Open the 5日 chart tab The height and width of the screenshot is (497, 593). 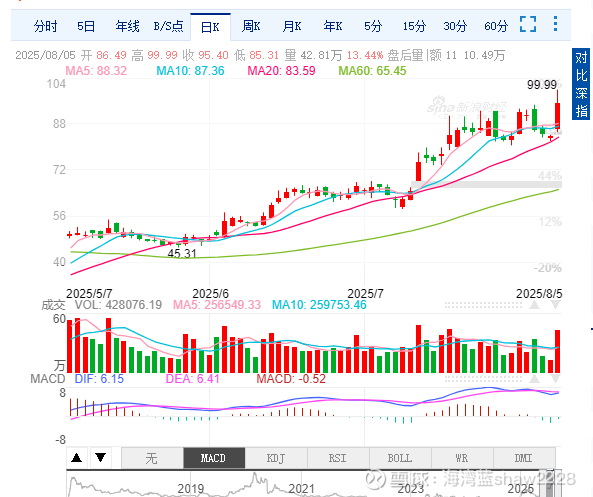pyautogui.click(x=86, y=26)
